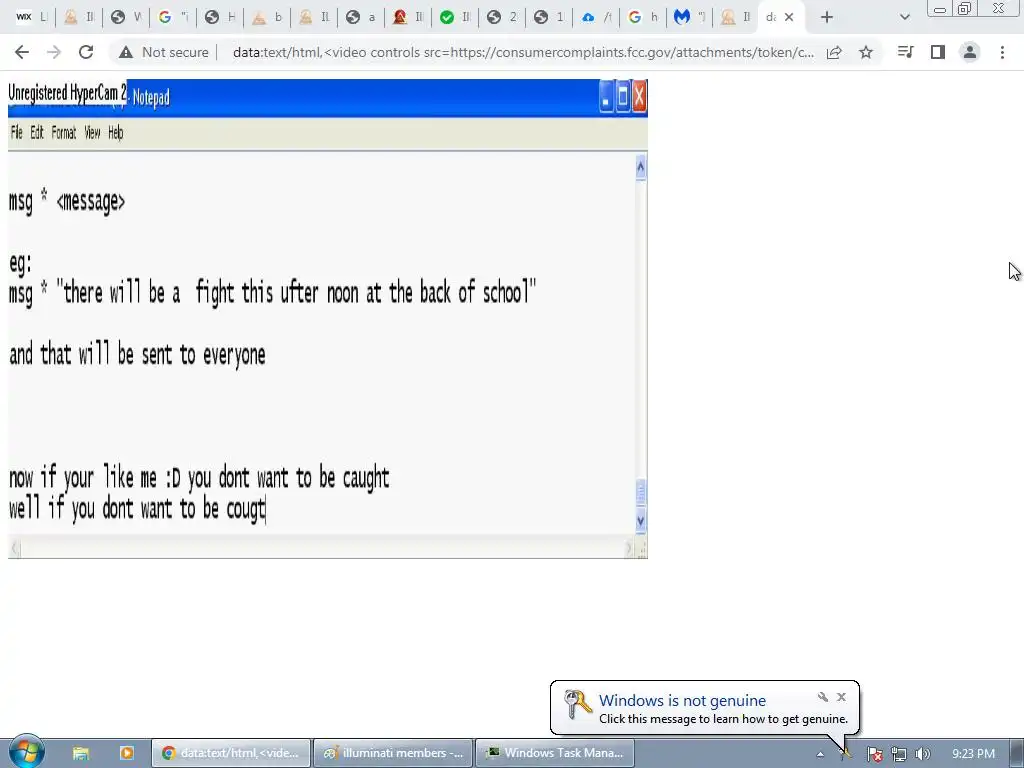Open Action Center flag icon
The height and width of the screenshot is (768, 1024).
pos(874,754)
